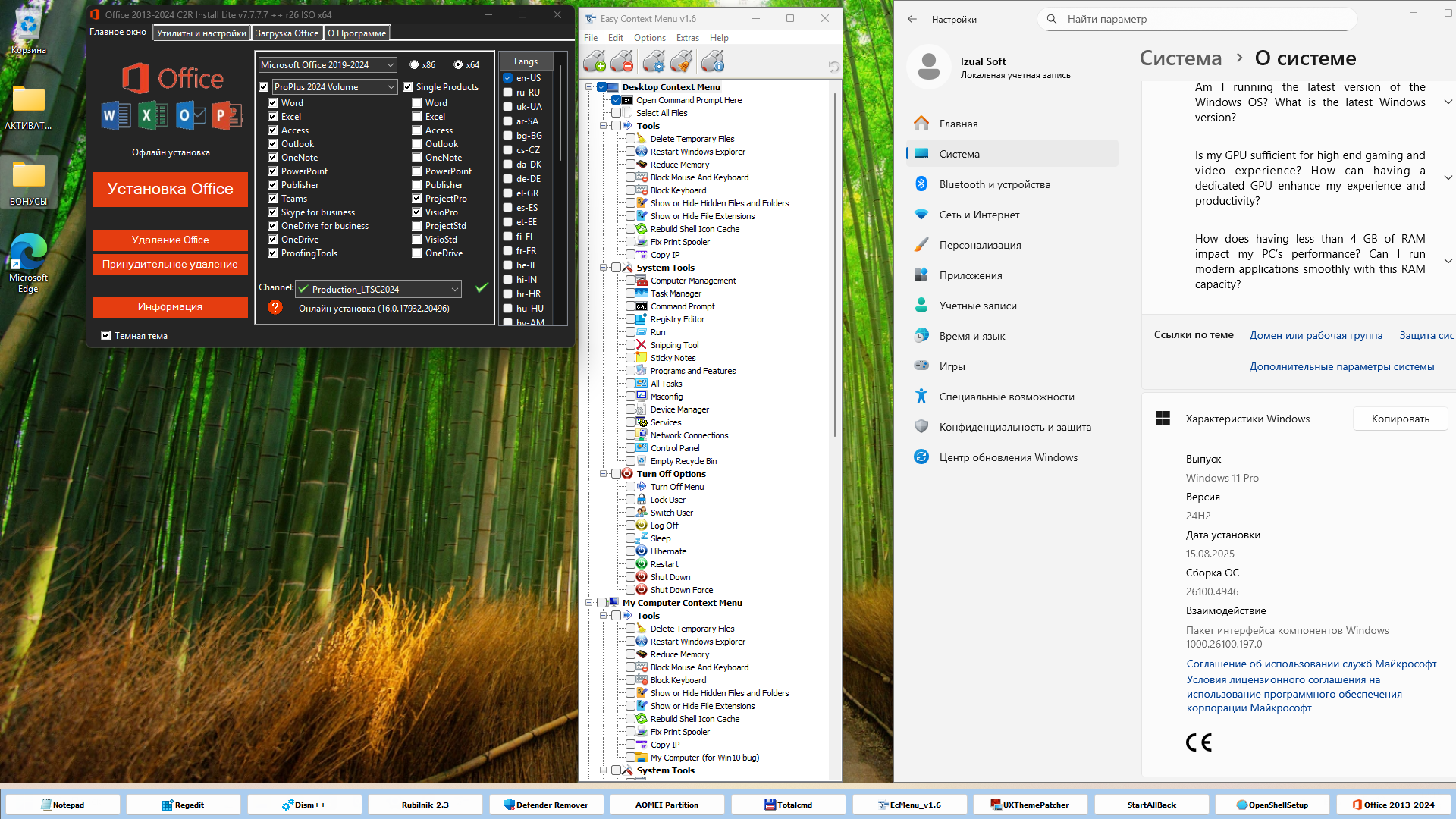1456x819 pixels.
Task: Click Установка Office button
Action: (x=171, y=189)
